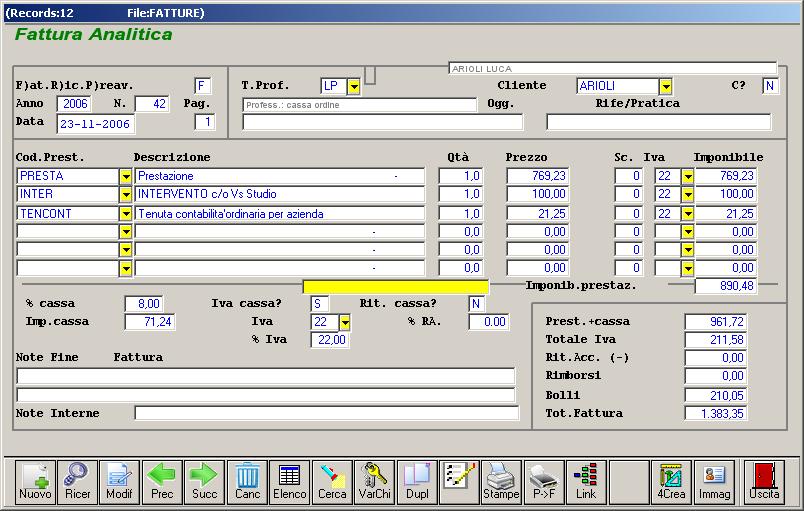Click the Rit. cassa? N field
The height and width of the screenshot is (511, 804).
point(476,304)
